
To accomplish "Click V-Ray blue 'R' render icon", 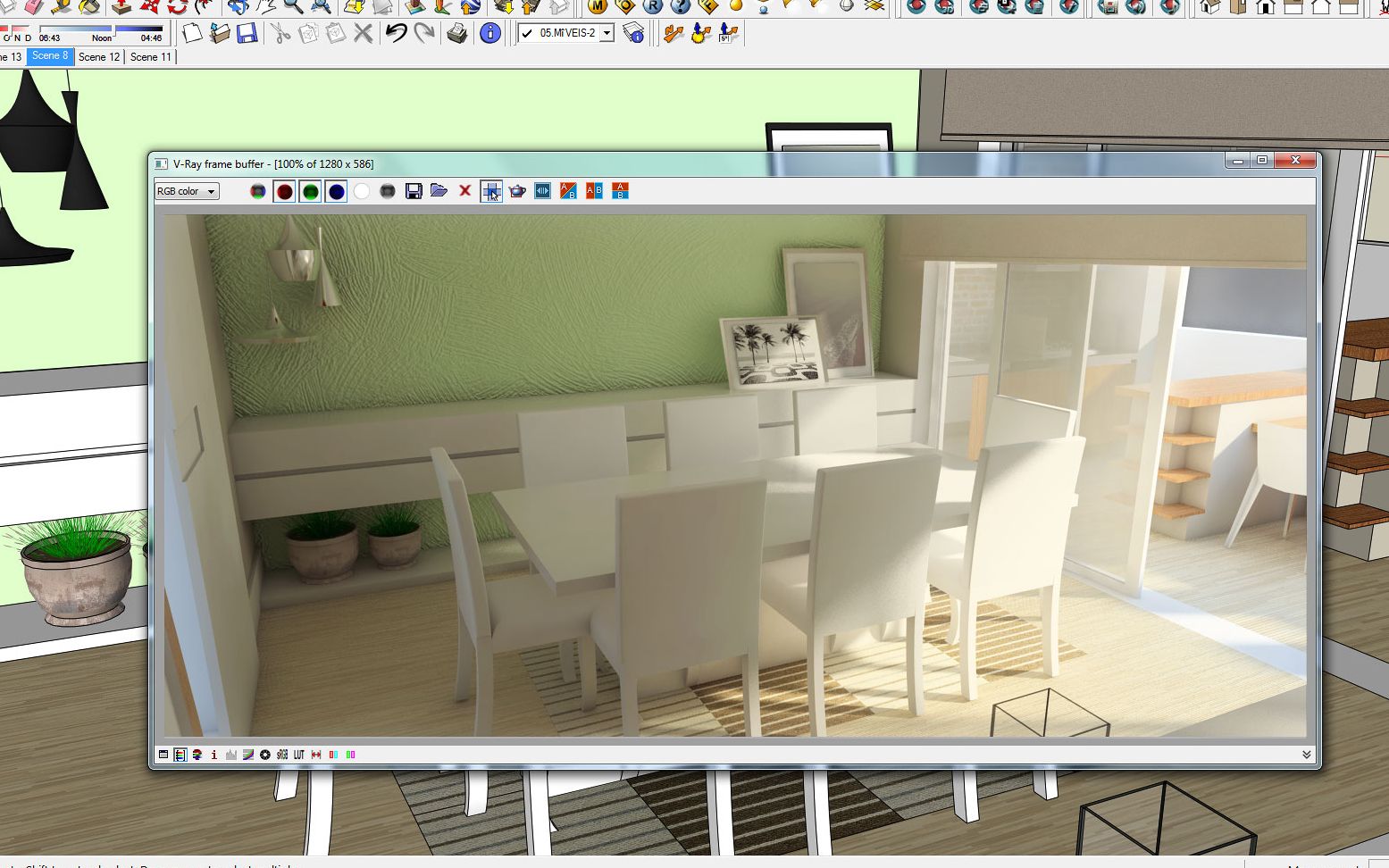I will click(x=653, y=6).
